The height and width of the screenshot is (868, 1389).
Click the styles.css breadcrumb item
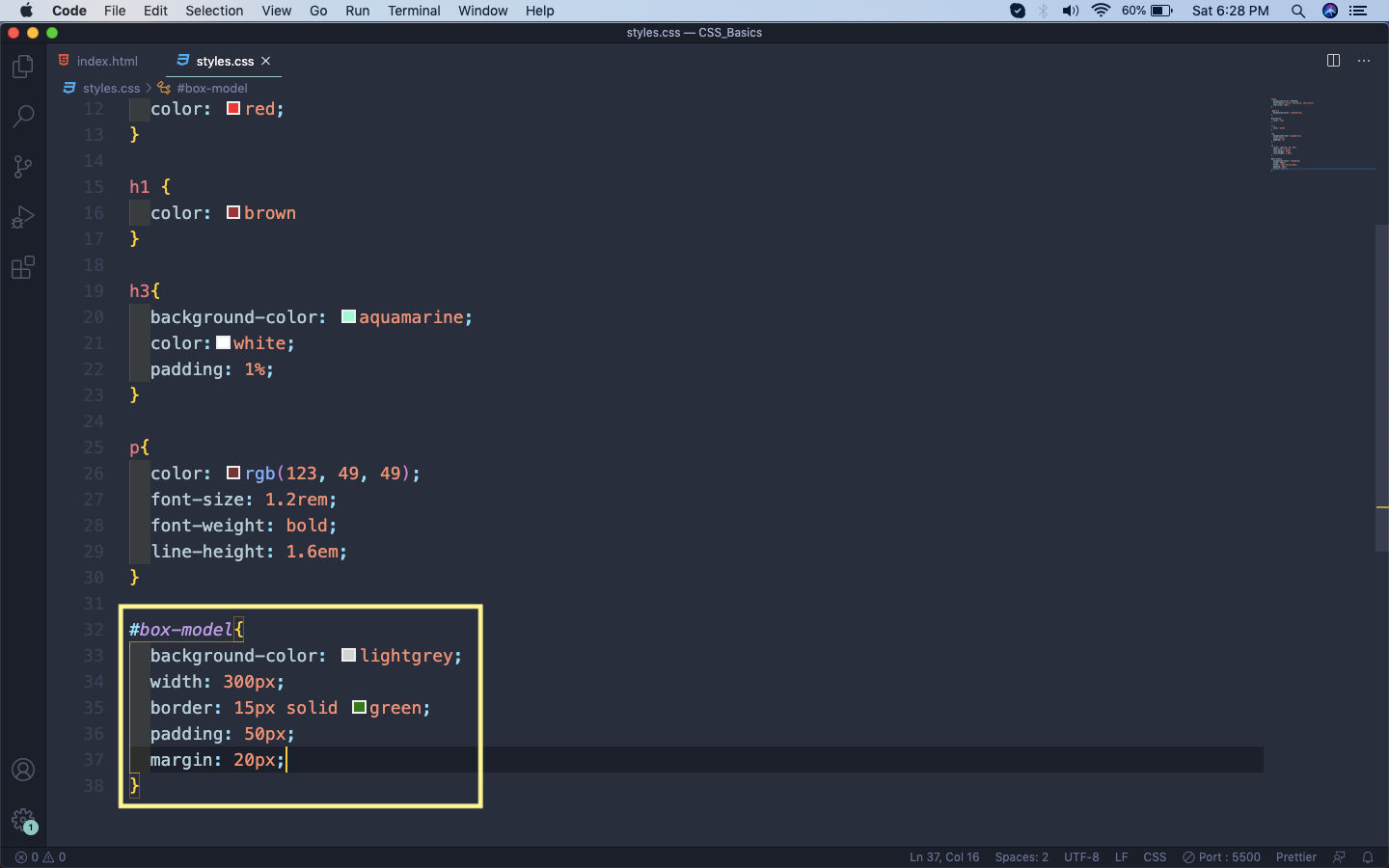[102, 88]
